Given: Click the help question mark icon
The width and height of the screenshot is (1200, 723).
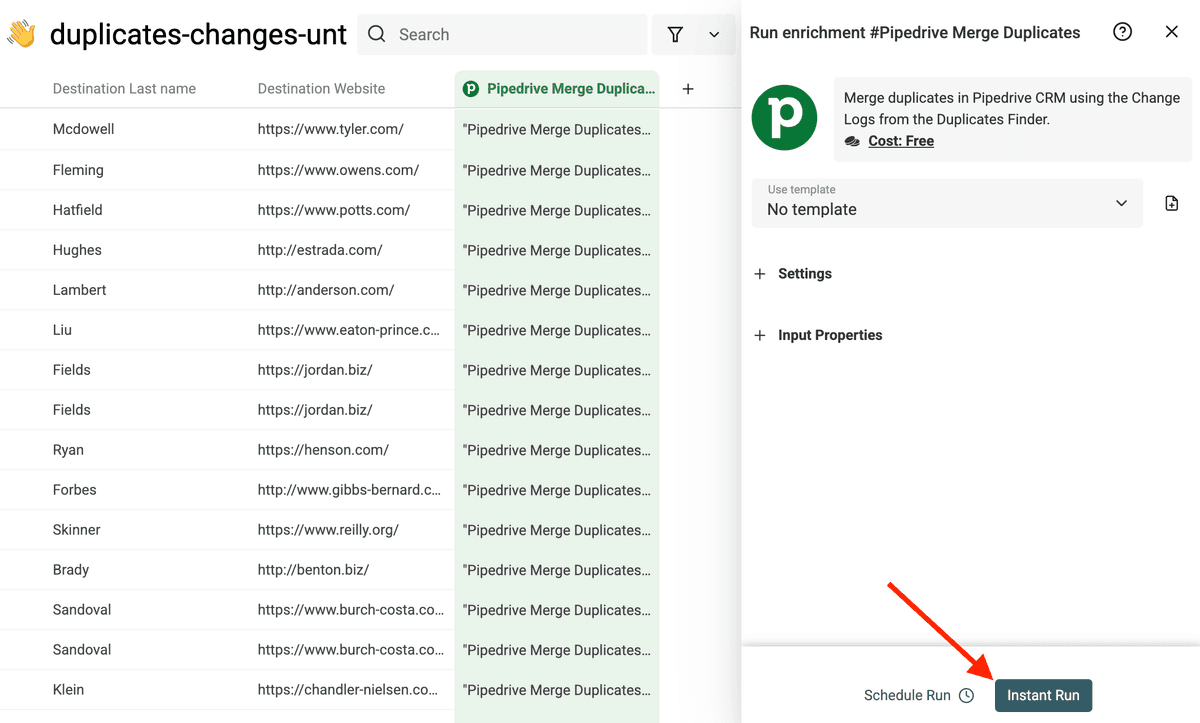Looking at the screenshot, I should [1123, 32].
